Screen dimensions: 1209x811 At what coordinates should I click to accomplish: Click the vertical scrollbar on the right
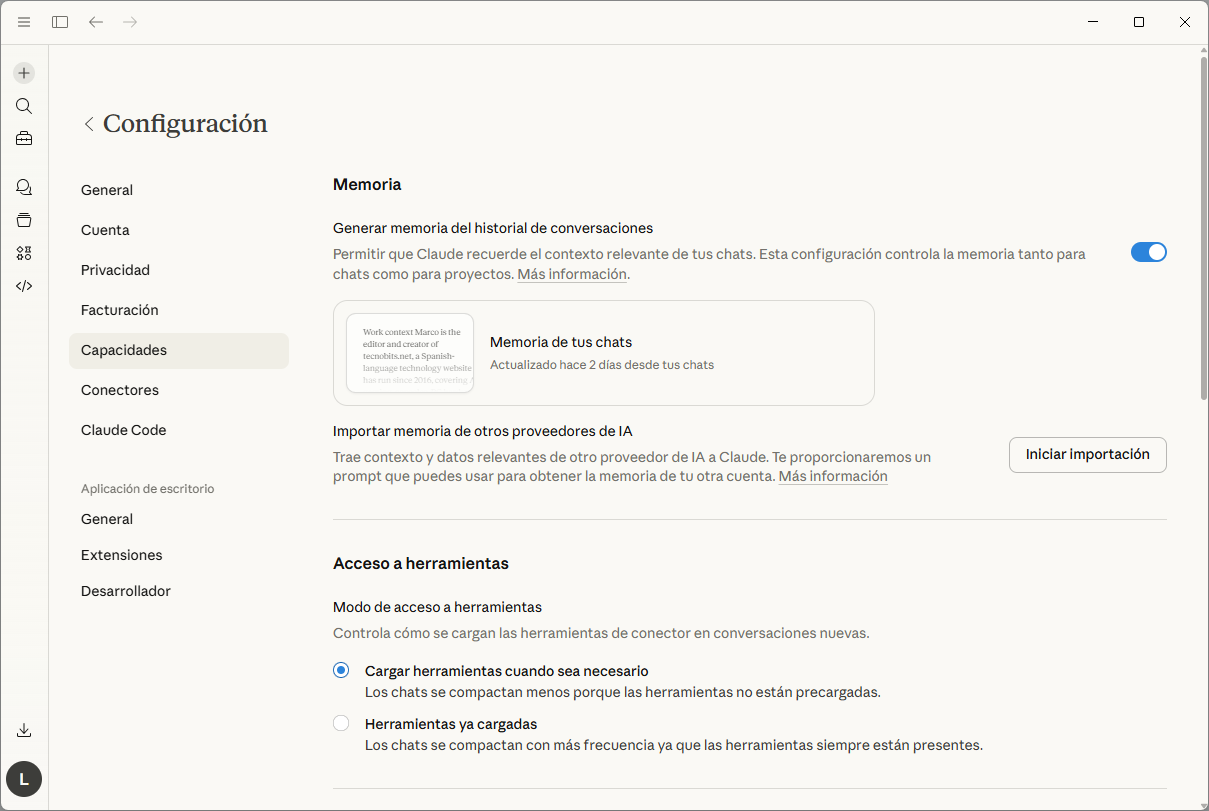(x=1203, y=230)
